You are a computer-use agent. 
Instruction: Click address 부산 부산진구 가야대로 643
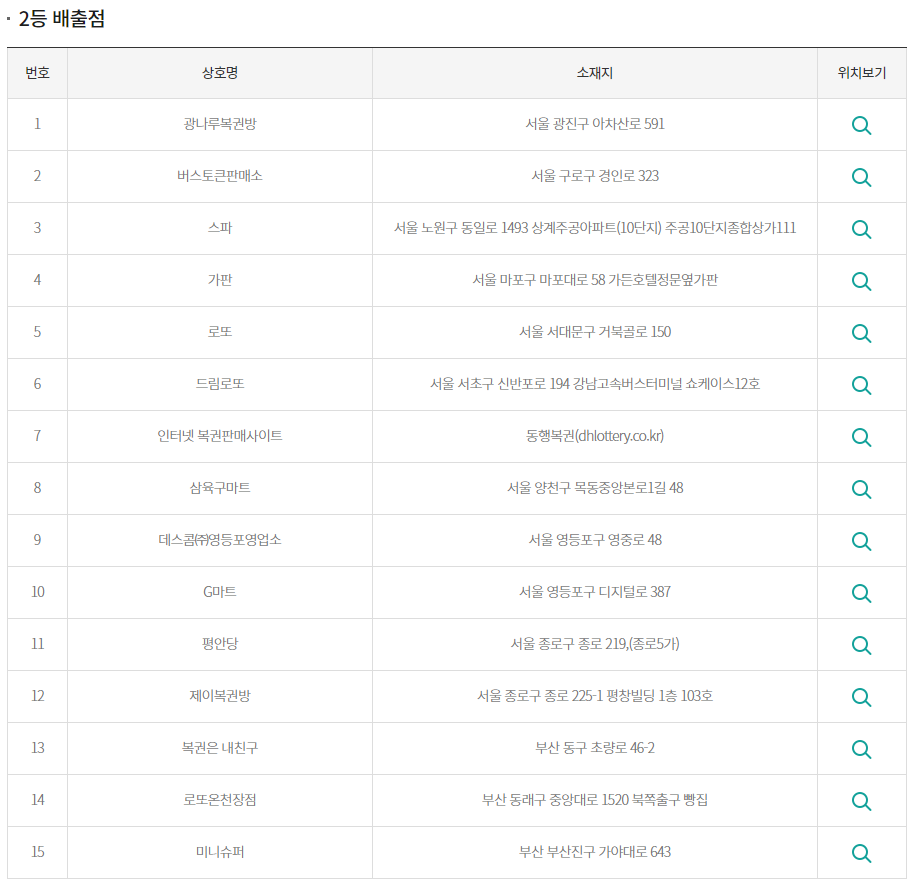click(594, 852)
